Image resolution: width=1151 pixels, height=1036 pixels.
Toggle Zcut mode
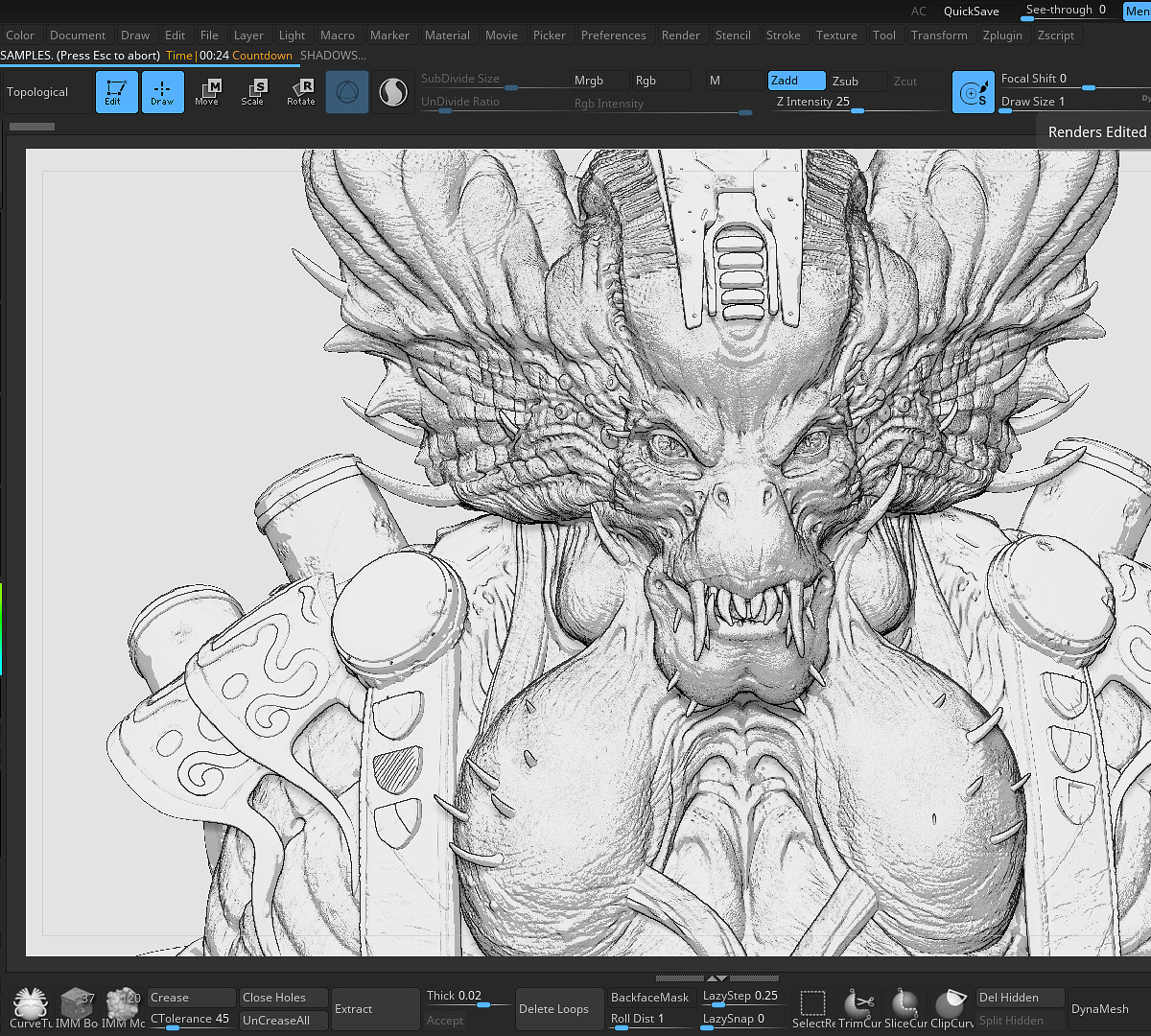pyautogui.click(x=918, y=81)
